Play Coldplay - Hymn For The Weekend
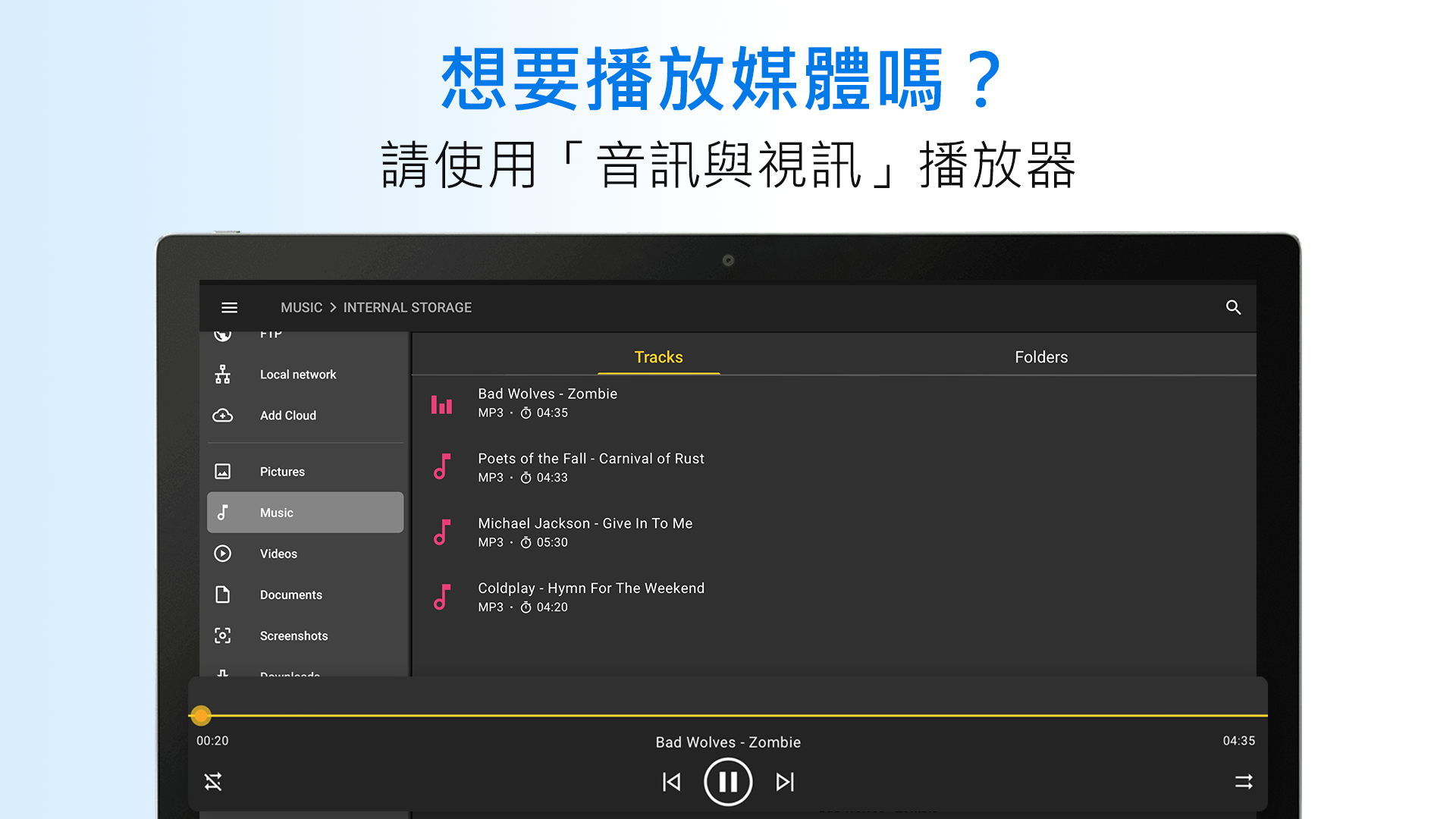Viewport: 1456px width, 819px height. pos(833,598)
